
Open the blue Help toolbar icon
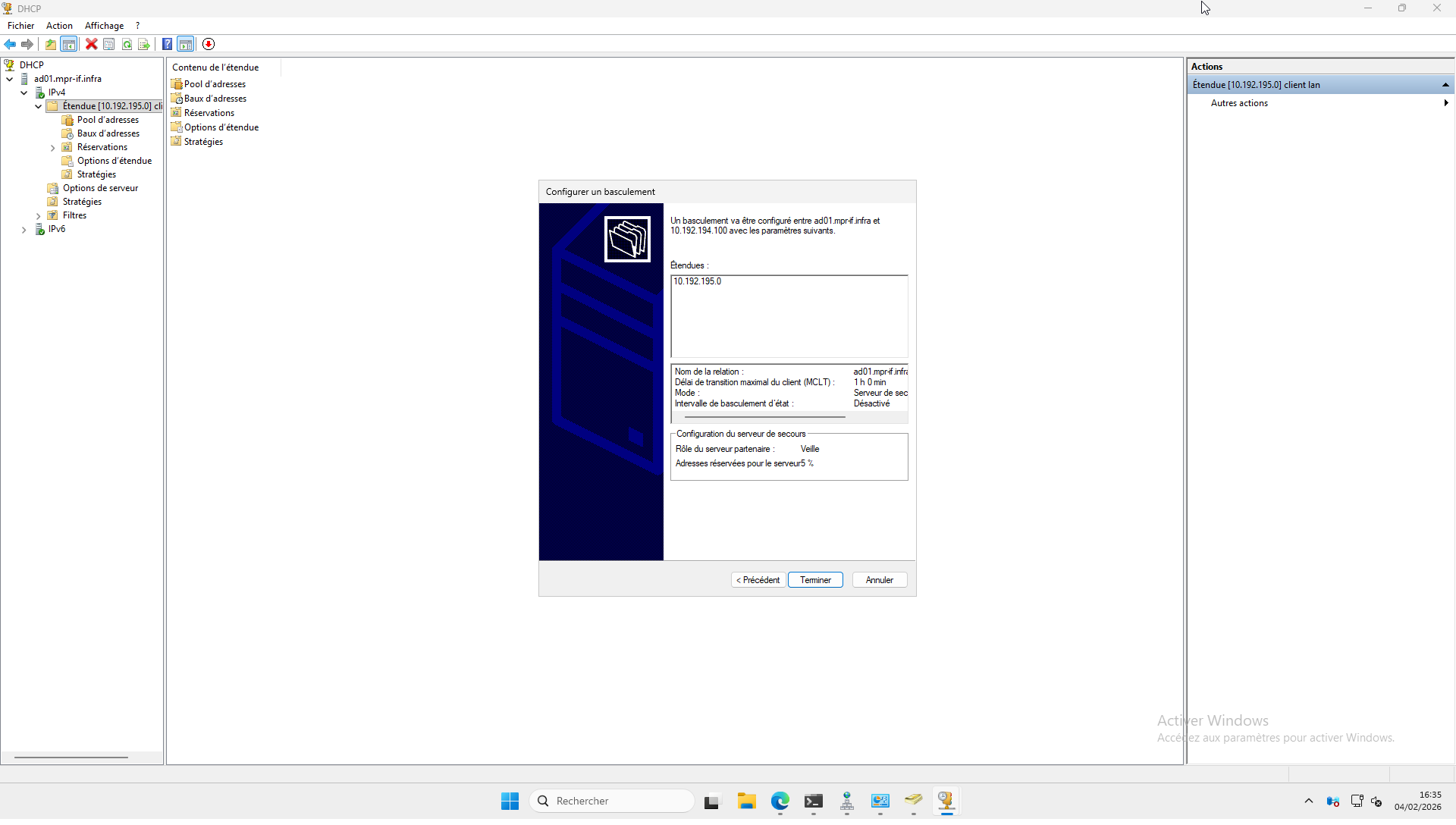167,44
